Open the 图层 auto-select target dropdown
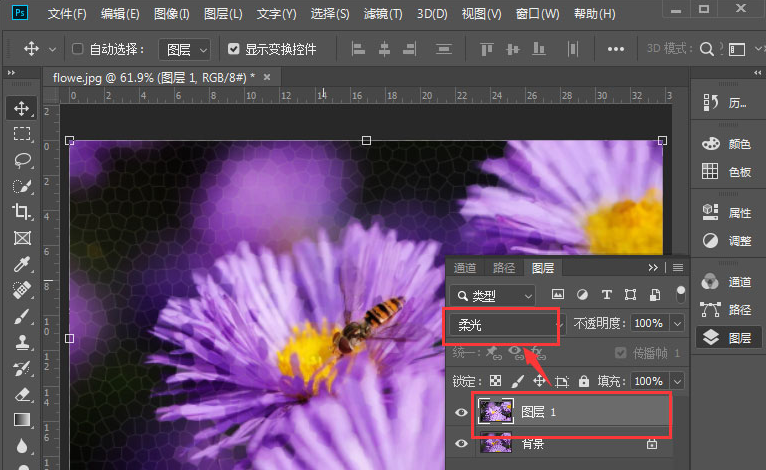The height and width of the screenshot is (470, 766). coord(185,49)
